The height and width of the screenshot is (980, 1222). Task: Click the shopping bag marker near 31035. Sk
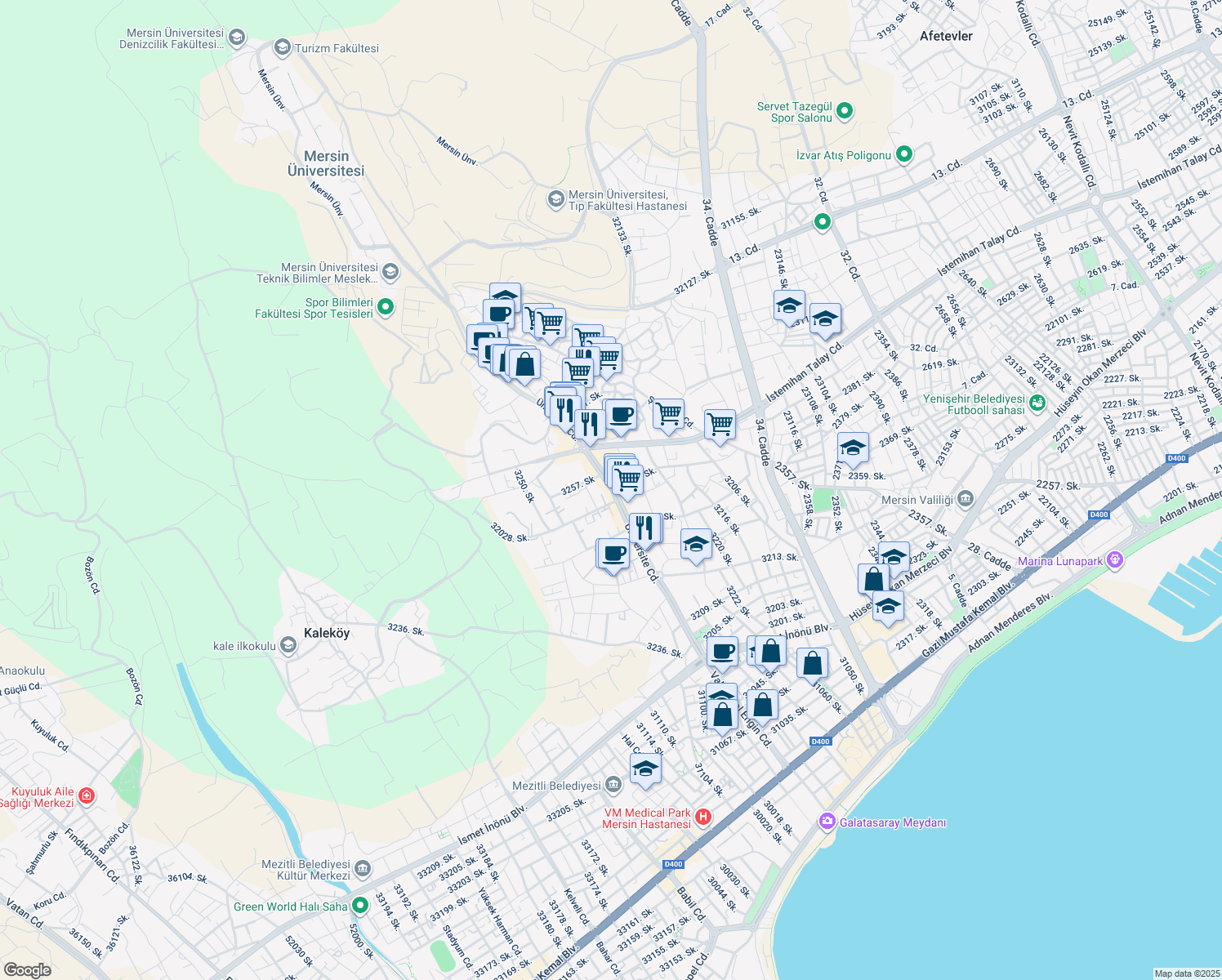pyautogui.click(x=763, y=704)
